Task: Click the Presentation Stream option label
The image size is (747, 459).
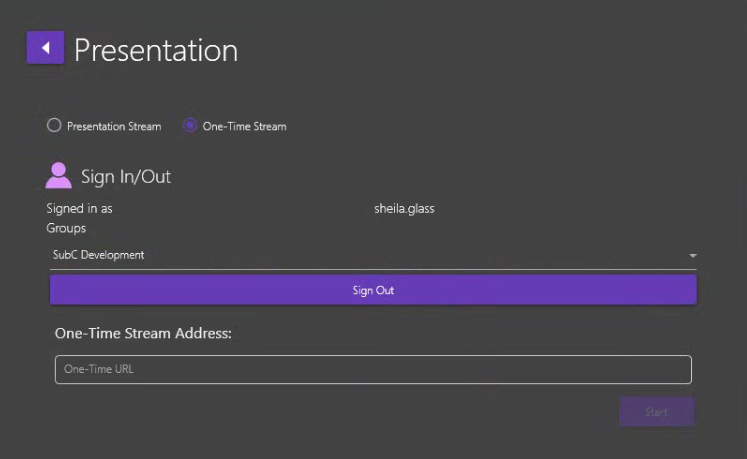Action: click(113, 127)
